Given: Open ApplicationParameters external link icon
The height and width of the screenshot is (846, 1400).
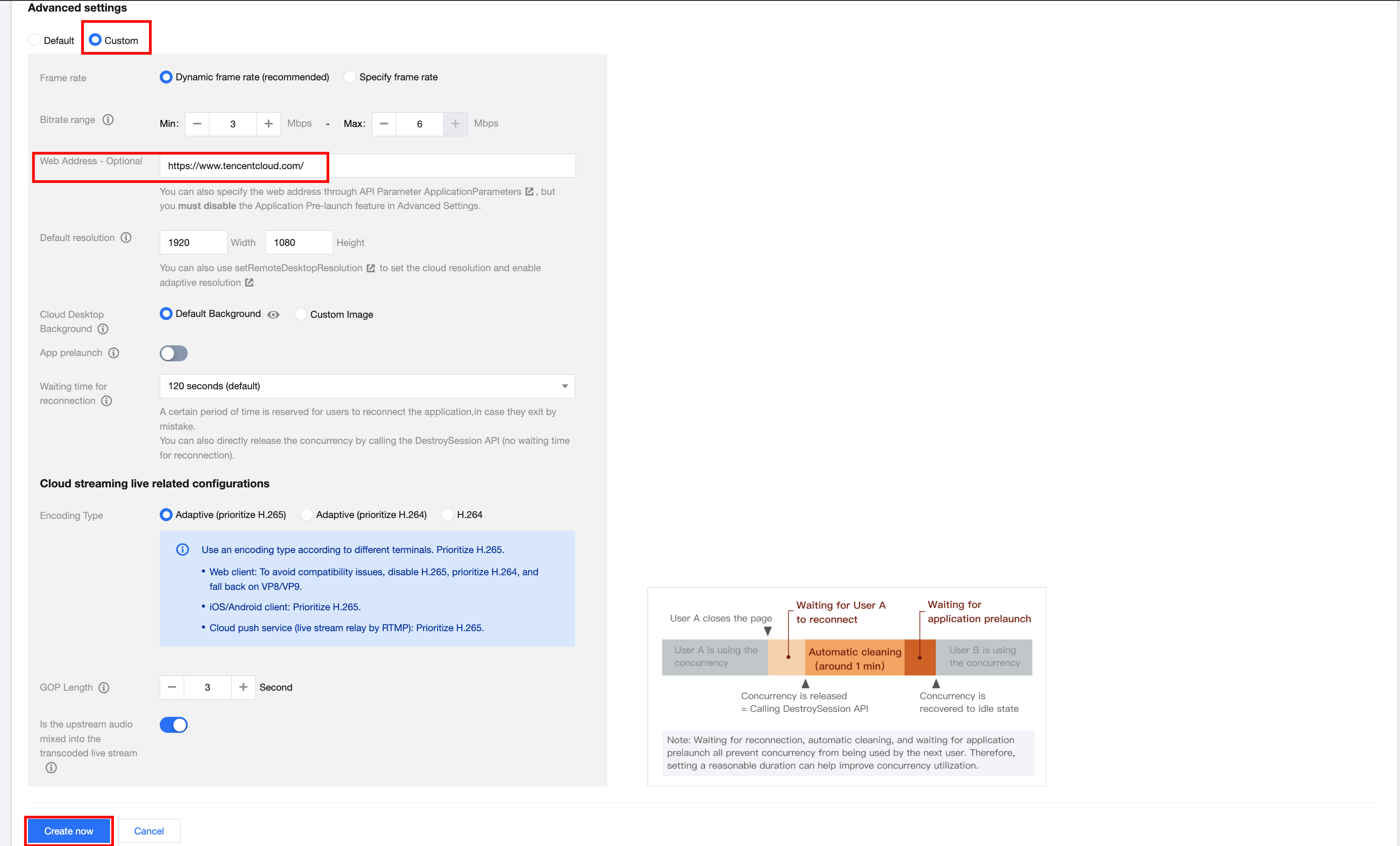Looking at the screenshot, I should [x=529, y=191].
